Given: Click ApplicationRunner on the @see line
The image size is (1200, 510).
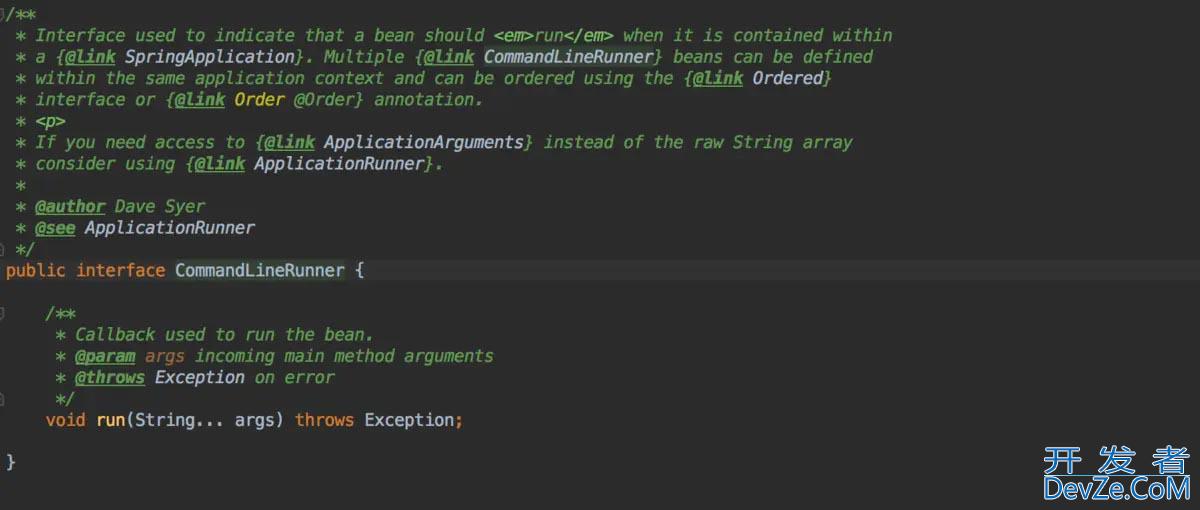Looking at the screenshot, I should (170, 228).
